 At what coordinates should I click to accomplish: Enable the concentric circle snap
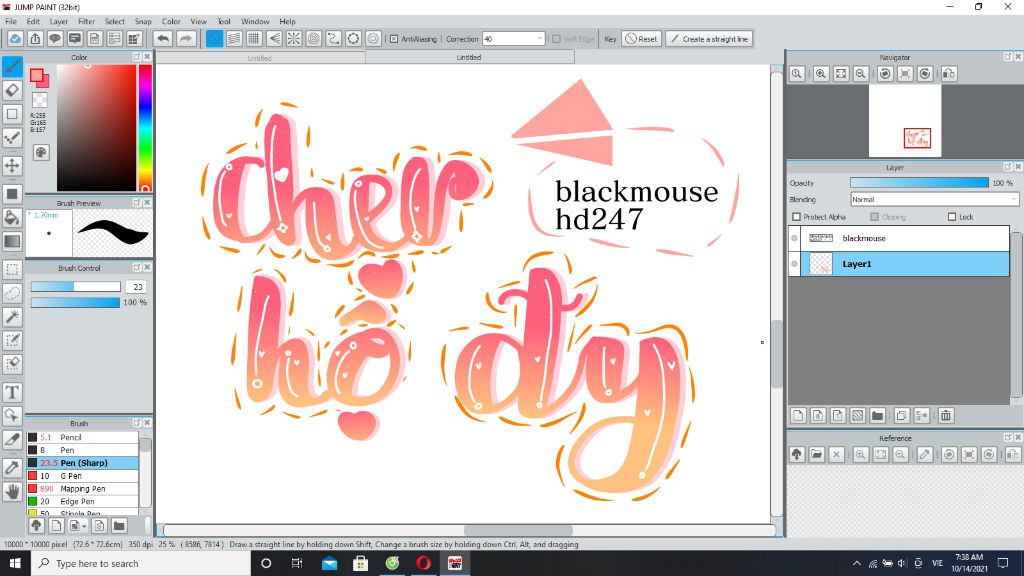314,39
